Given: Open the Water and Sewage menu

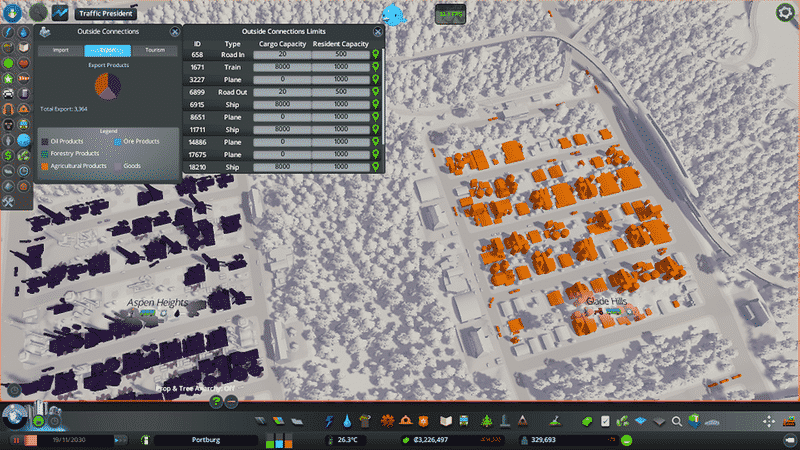Looking at the screenshot, I should pos(346,421).
